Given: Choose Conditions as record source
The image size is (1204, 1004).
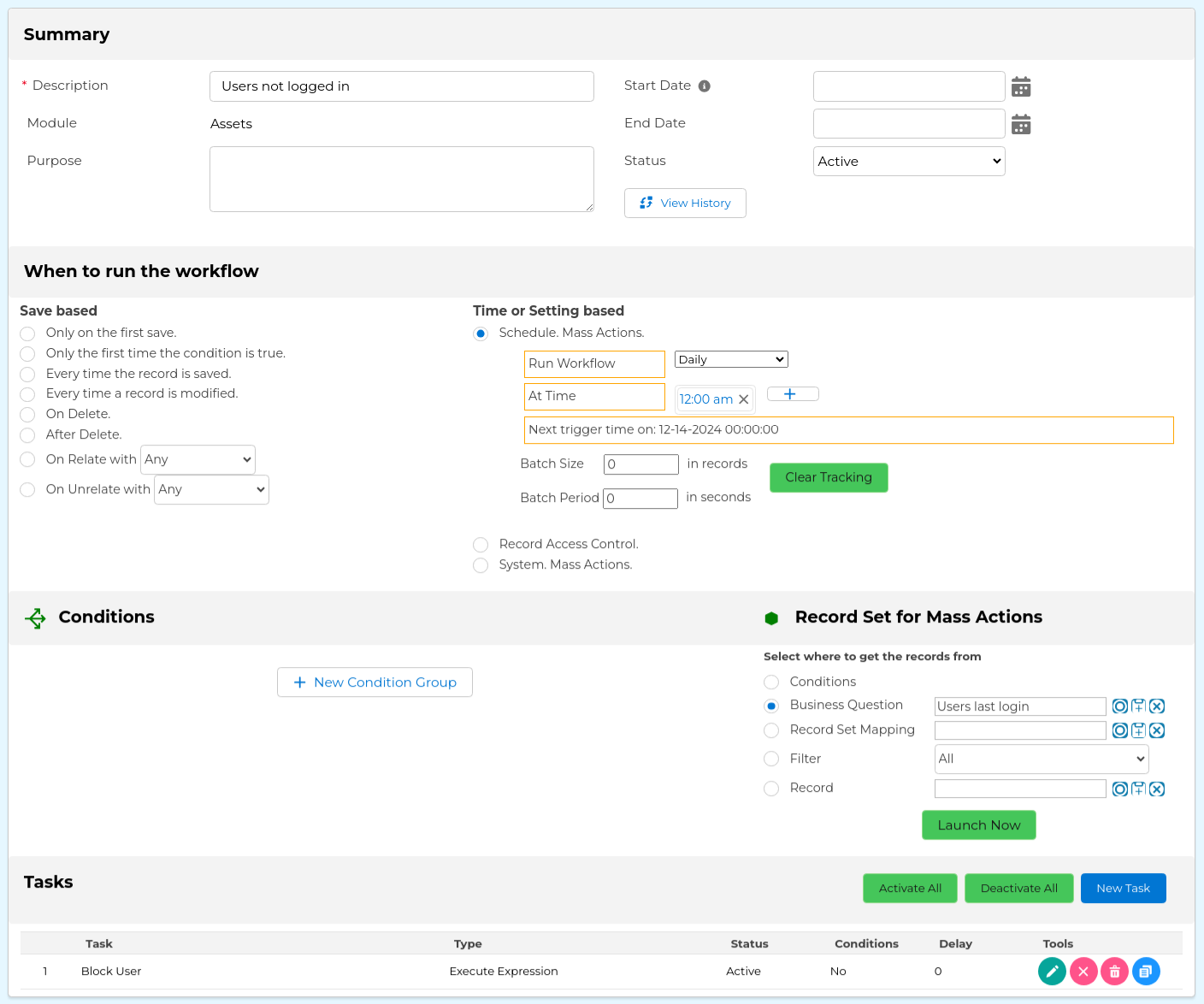Looking at the screenshot, I should (771, 682).
